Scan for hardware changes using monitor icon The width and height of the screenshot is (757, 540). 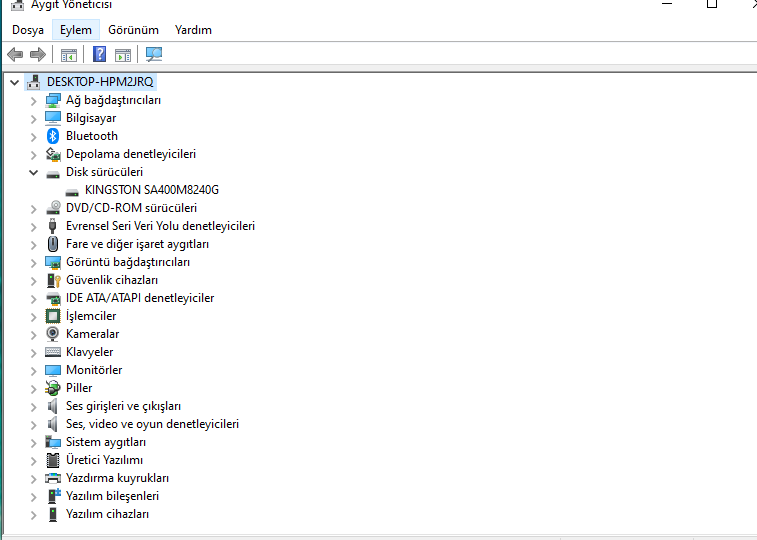pos(154,54)
